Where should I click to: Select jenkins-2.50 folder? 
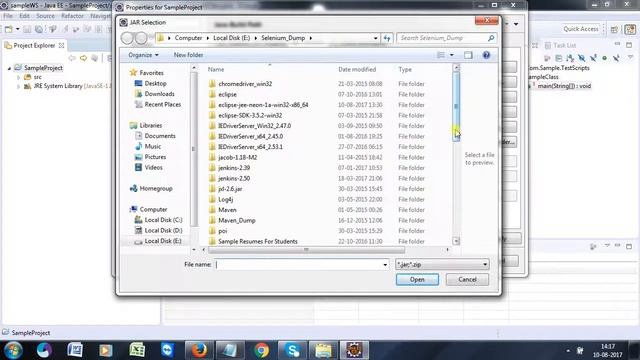coord(234,178)
